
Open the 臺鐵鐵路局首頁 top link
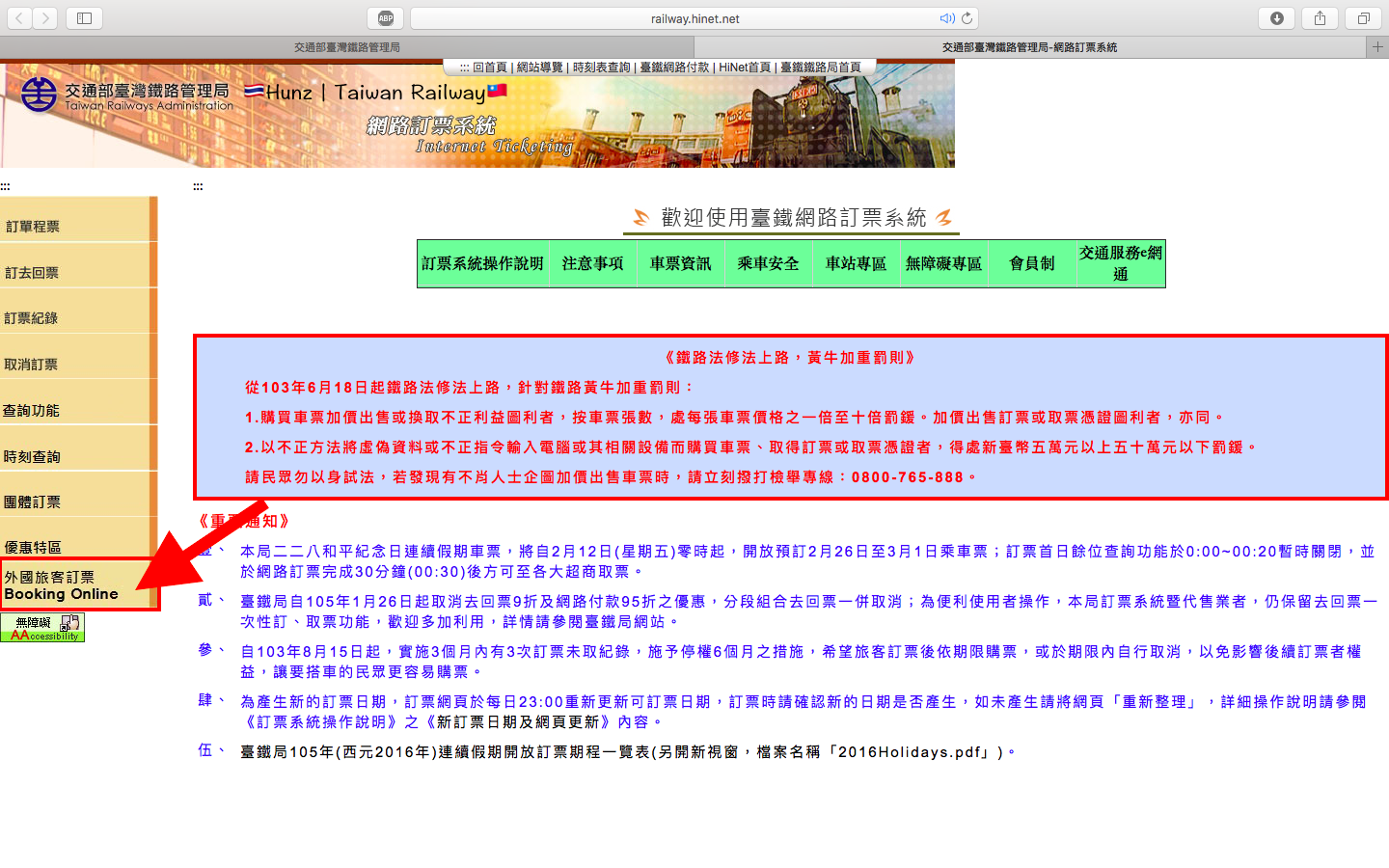coord(821,68)
